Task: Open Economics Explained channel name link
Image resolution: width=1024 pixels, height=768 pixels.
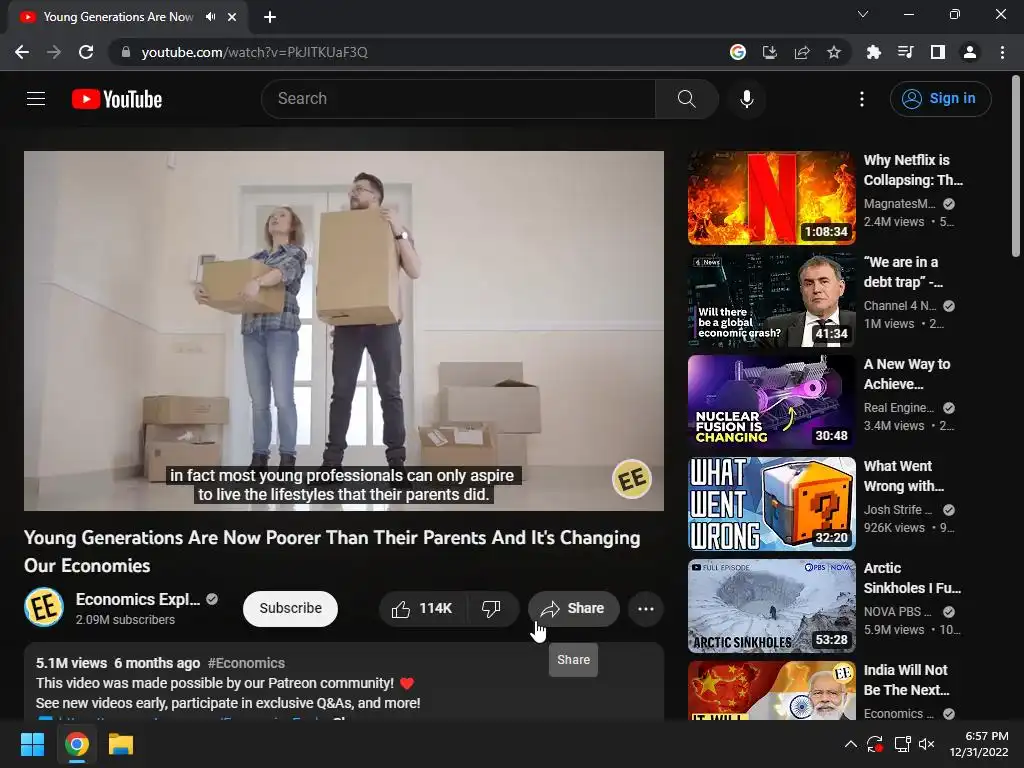Action: click(x=138, y=599)
